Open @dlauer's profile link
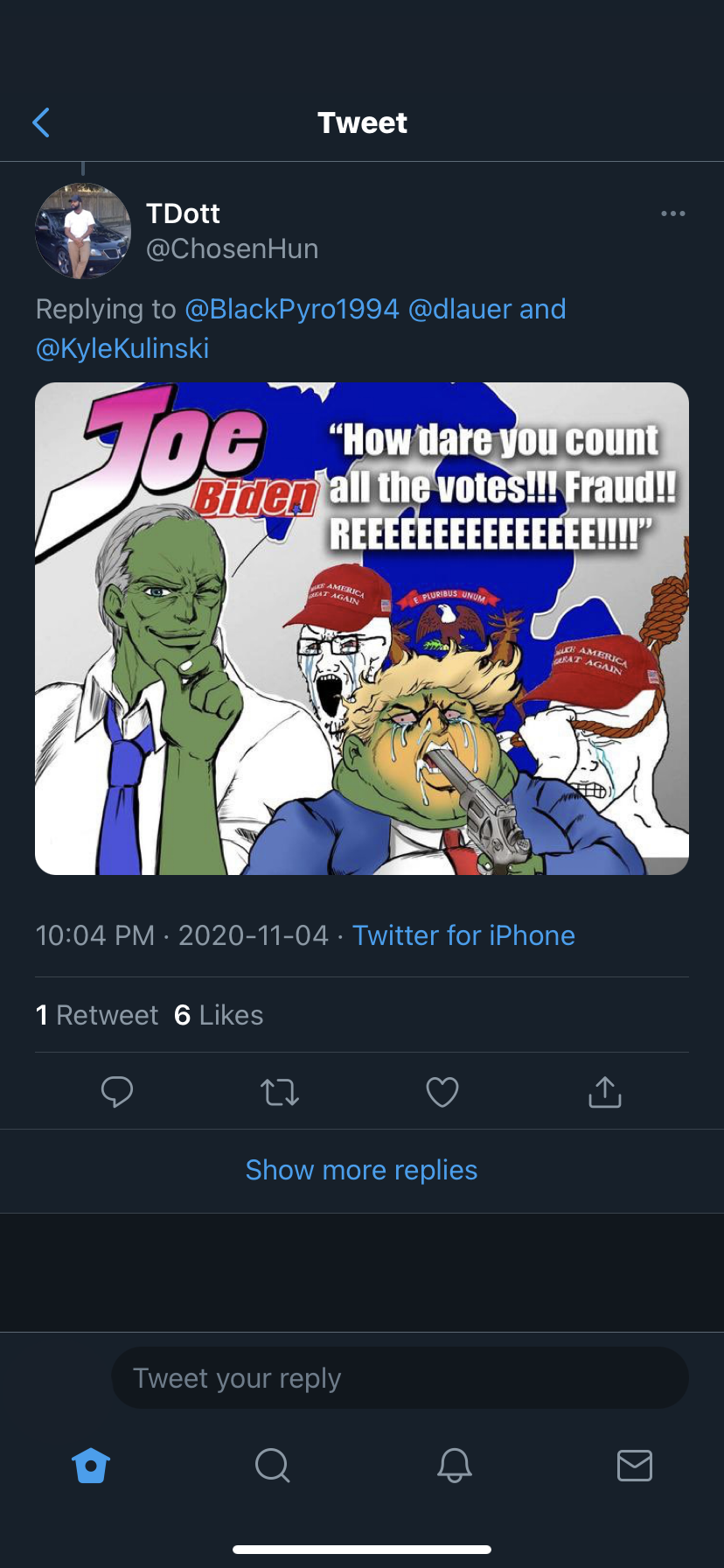The image size is (724, 1568). pyautogui.click(x=459, y=309)
